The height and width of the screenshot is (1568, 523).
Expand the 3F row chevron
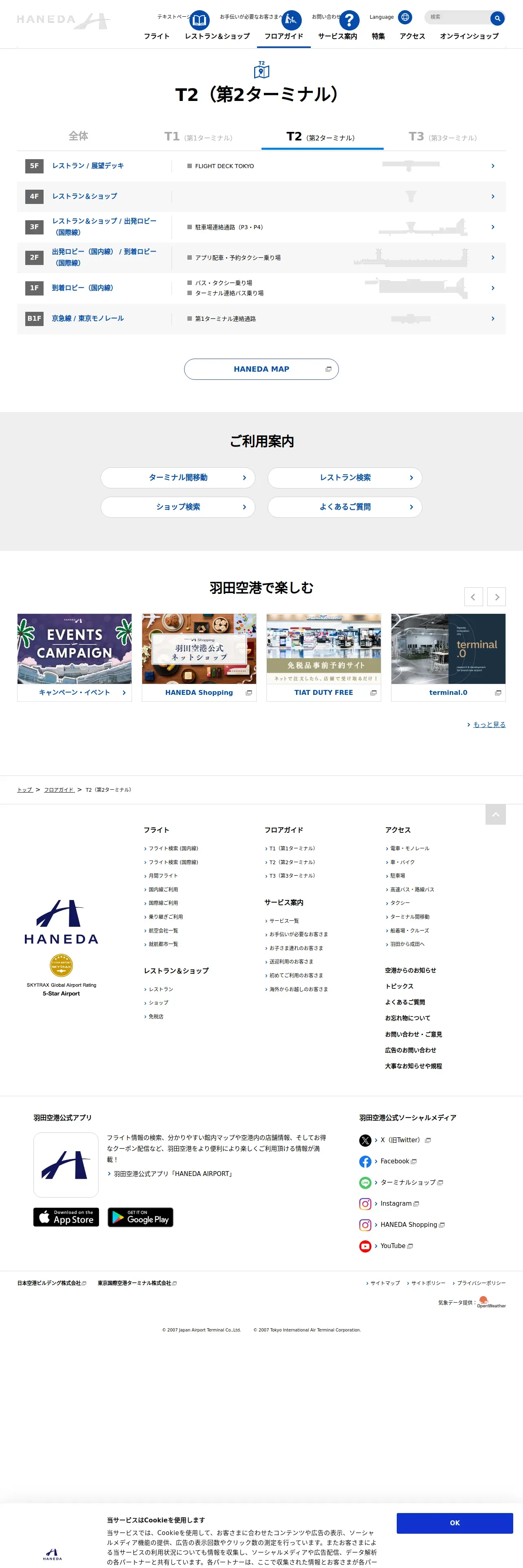(492, 227)
